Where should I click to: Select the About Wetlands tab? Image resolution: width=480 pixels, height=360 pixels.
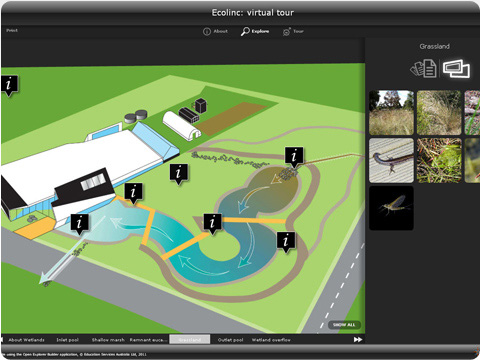point(26,340)
